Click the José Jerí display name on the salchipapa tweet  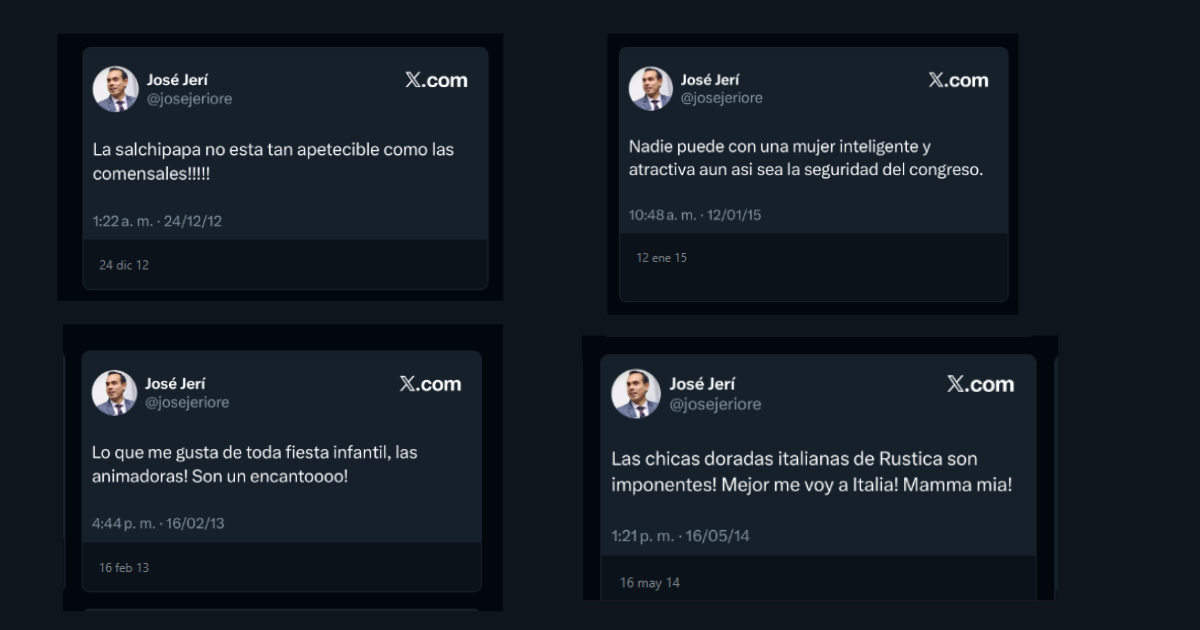178,79
